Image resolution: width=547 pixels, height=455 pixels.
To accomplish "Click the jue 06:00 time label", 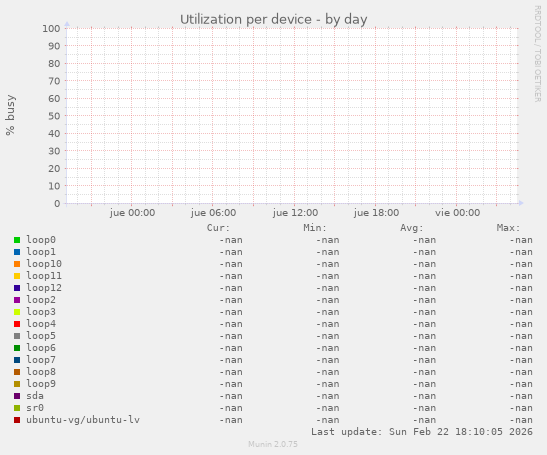I will pos(213,212).
